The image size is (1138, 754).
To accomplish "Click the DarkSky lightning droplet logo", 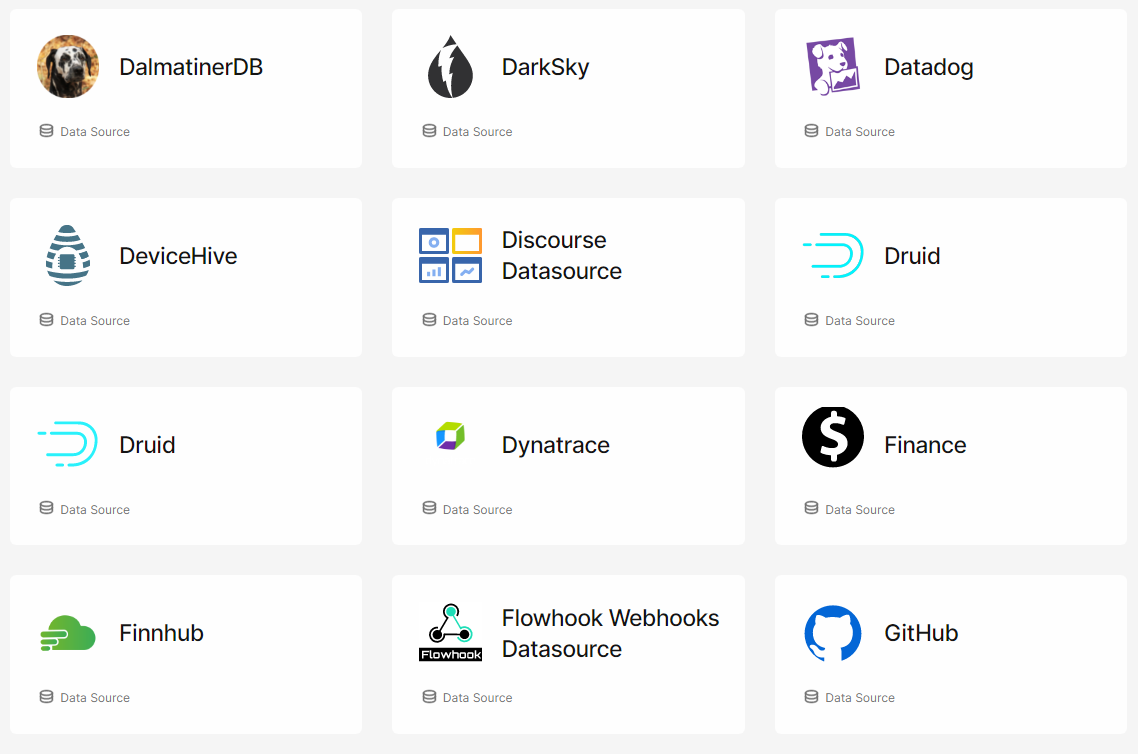I will pyautogui.click(x=451, y=67).
